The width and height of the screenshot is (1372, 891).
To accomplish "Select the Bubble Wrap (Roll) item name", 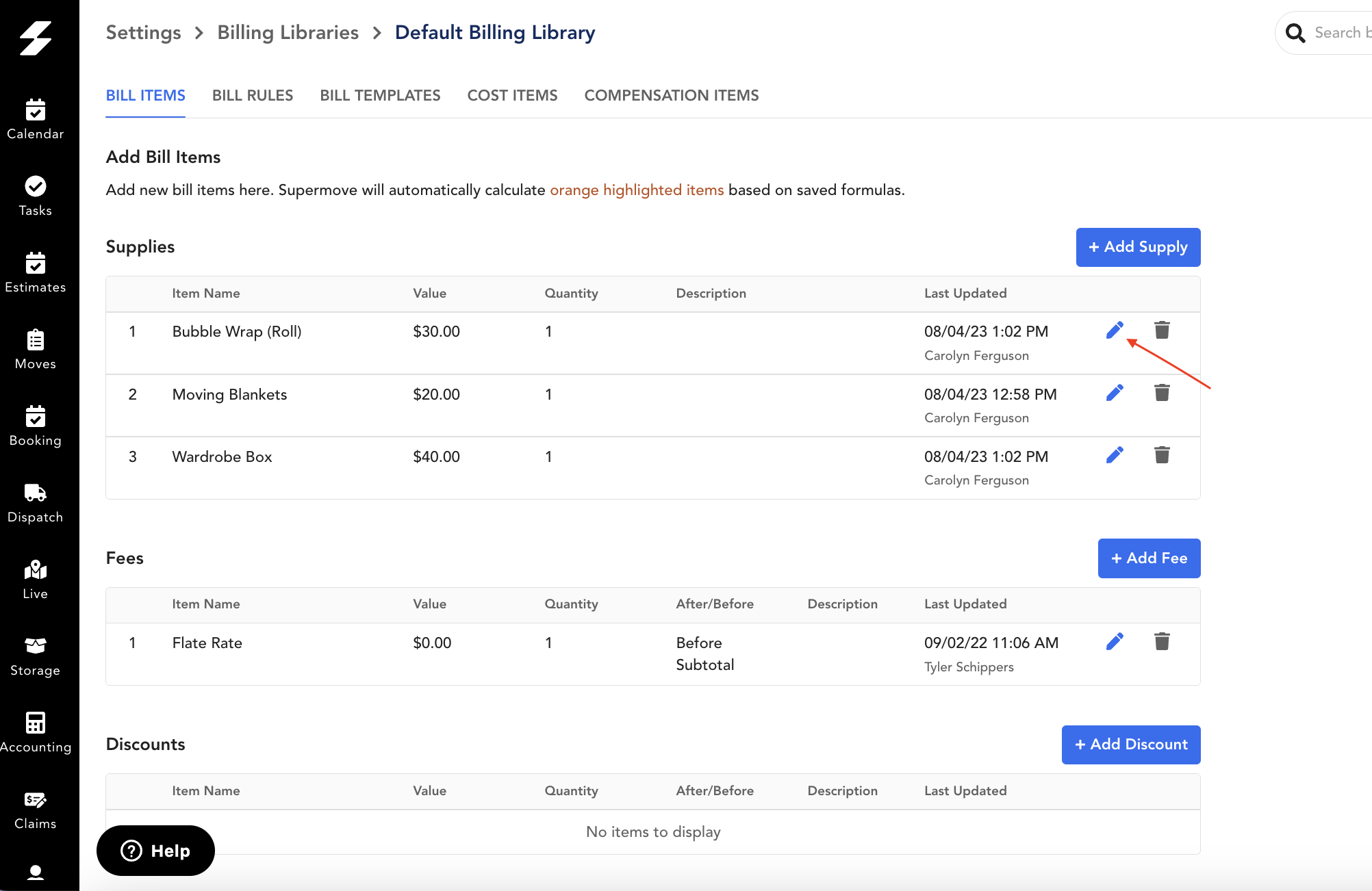I will point(237,331).
